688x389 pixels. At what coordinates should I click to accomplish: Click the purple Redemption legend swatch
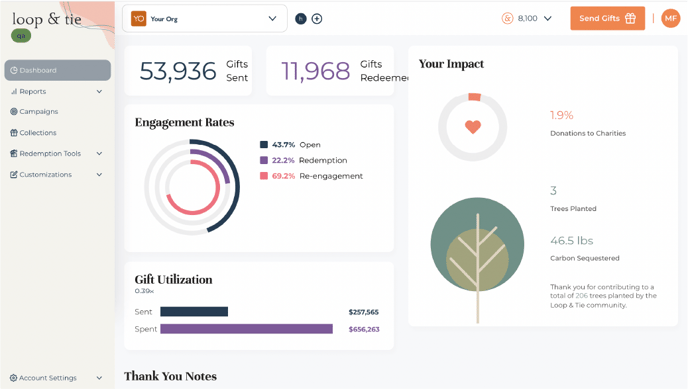(264, 160)
